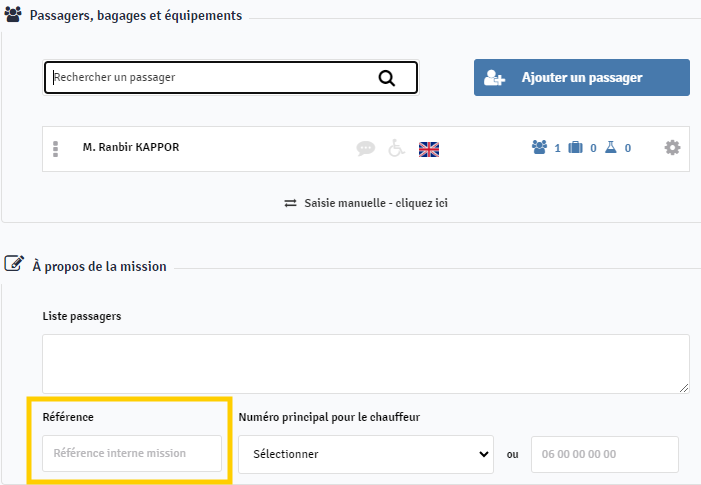This screenshot has height=485, width=701.
Task: Click the group icon beside Passagers, bagages header
Action: [x=14, y=16]
